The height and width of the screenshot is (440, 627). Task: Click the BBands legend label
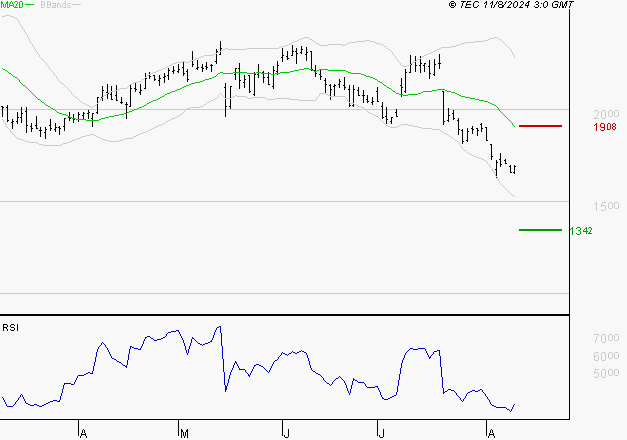[x=55, y=5]
